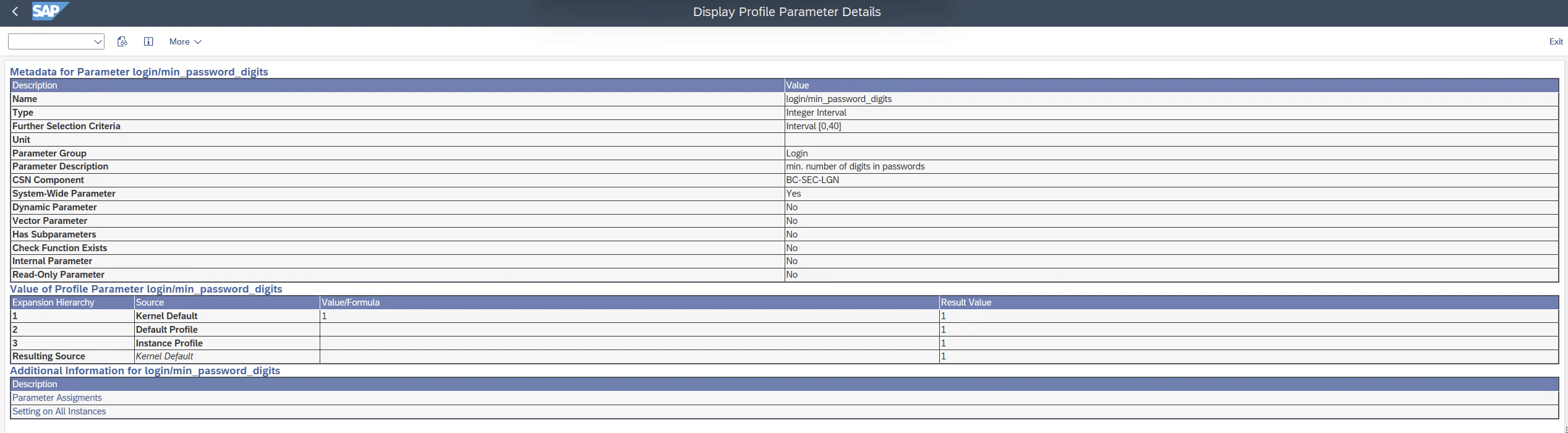Select the Has Subparameters label
The height and width of the screenshot is (433, 1568).
pos(54,234)
